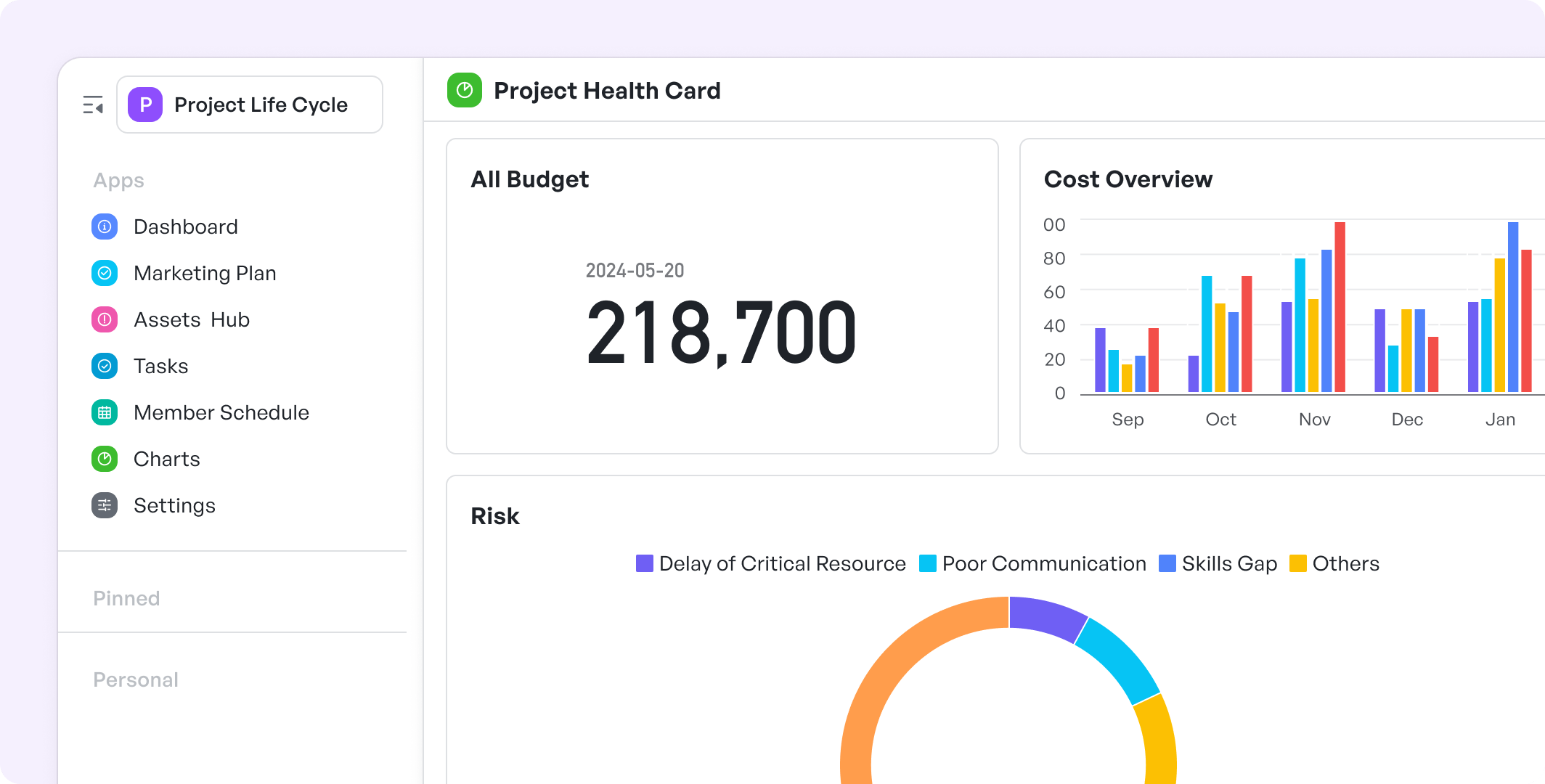The height and width of the screenshot is (784, 1545).
Task: Open the Project Life Cycle project selector
Action: click(250, 105)
